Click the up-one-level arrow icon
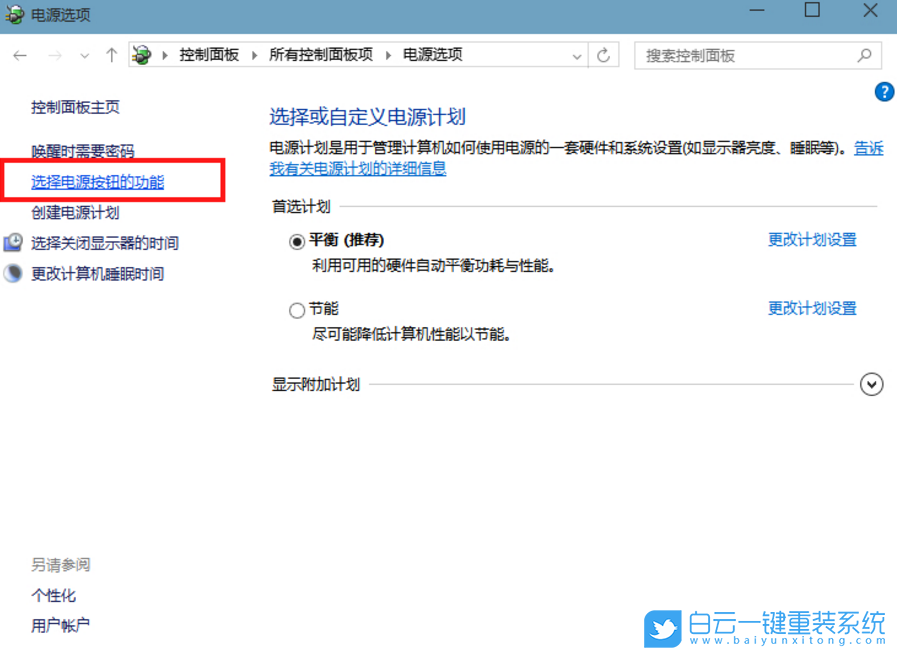Screen dimensions: 897x653 [111, 55]
